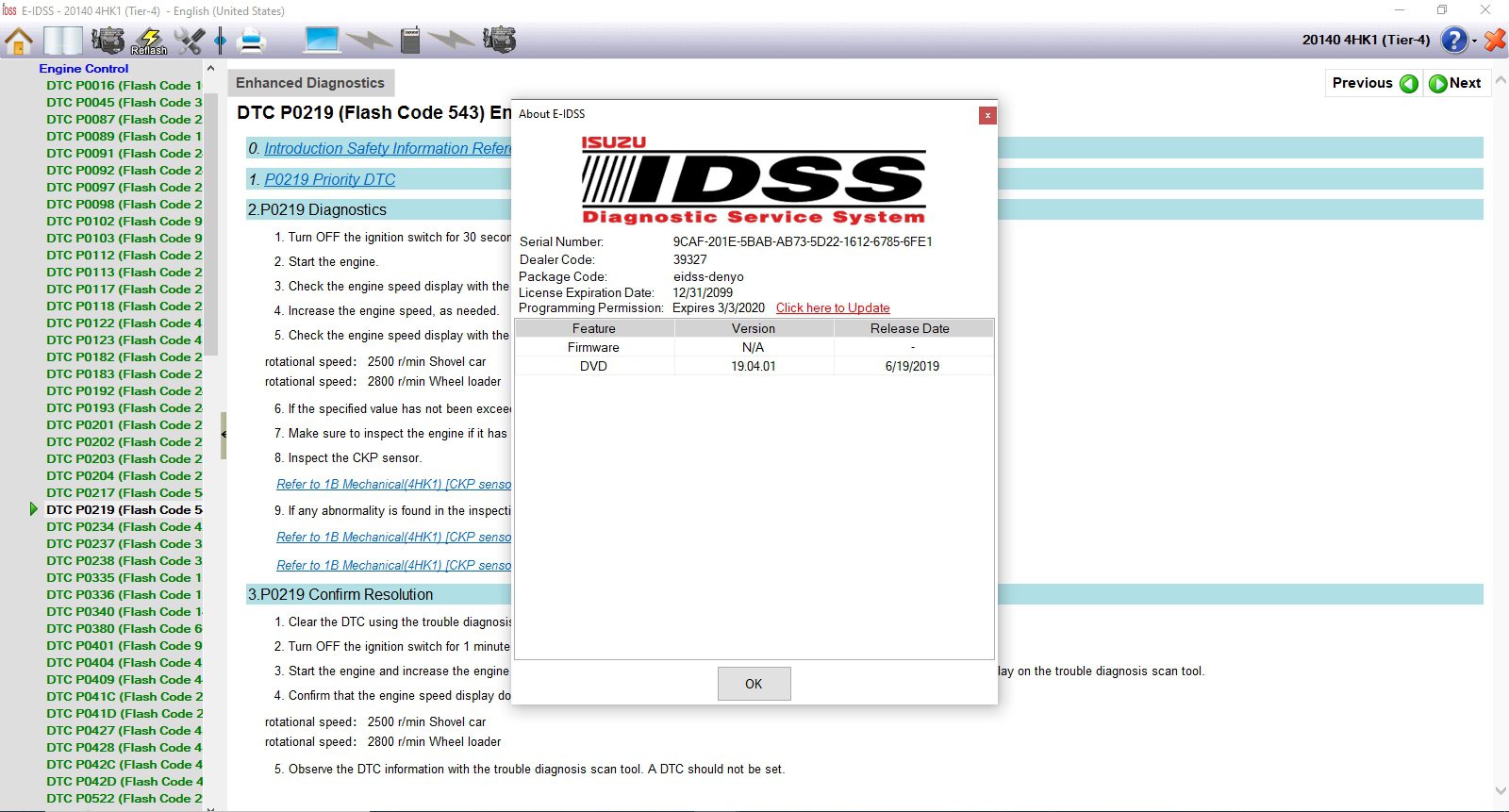Select DTC P0112 in the sidebar
1509x812 pixels.
pos(124,255)
